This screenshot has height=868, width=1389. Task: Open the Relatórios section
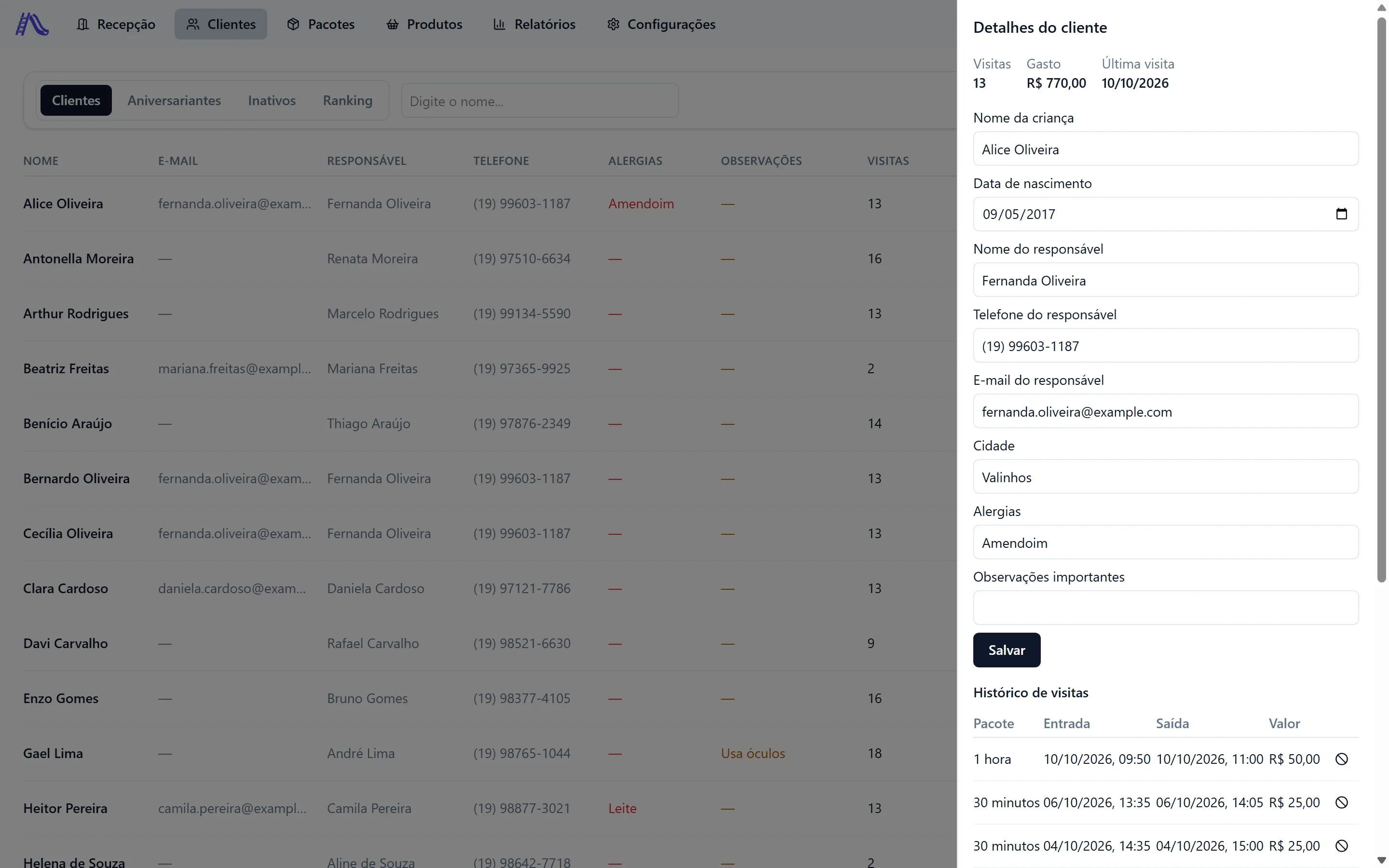click(x=534, y=24)
